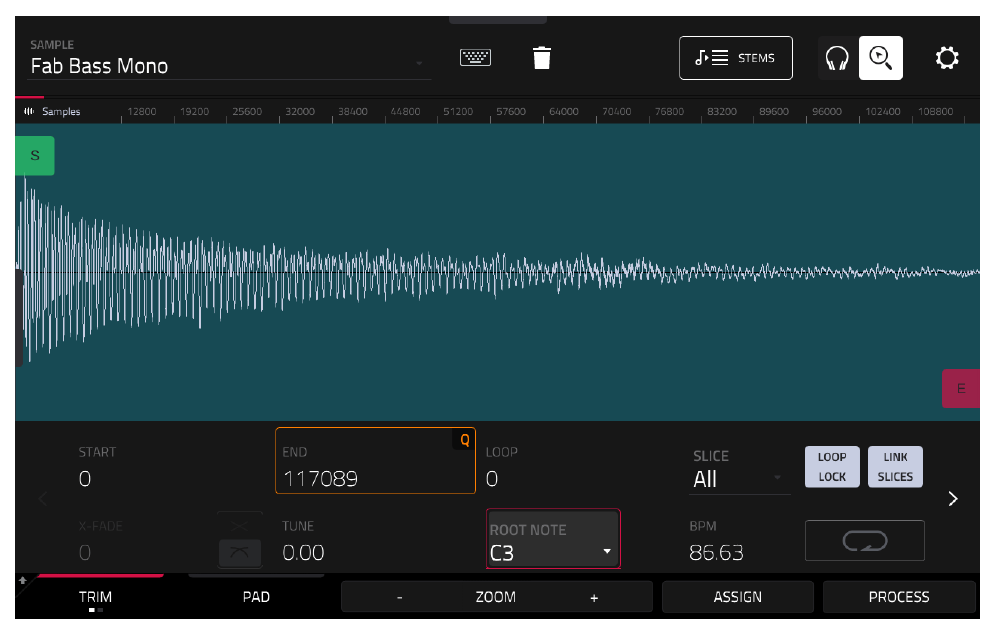Click the Q quantize icon on END
Viewport: 996px width, 636px height.
464,440
